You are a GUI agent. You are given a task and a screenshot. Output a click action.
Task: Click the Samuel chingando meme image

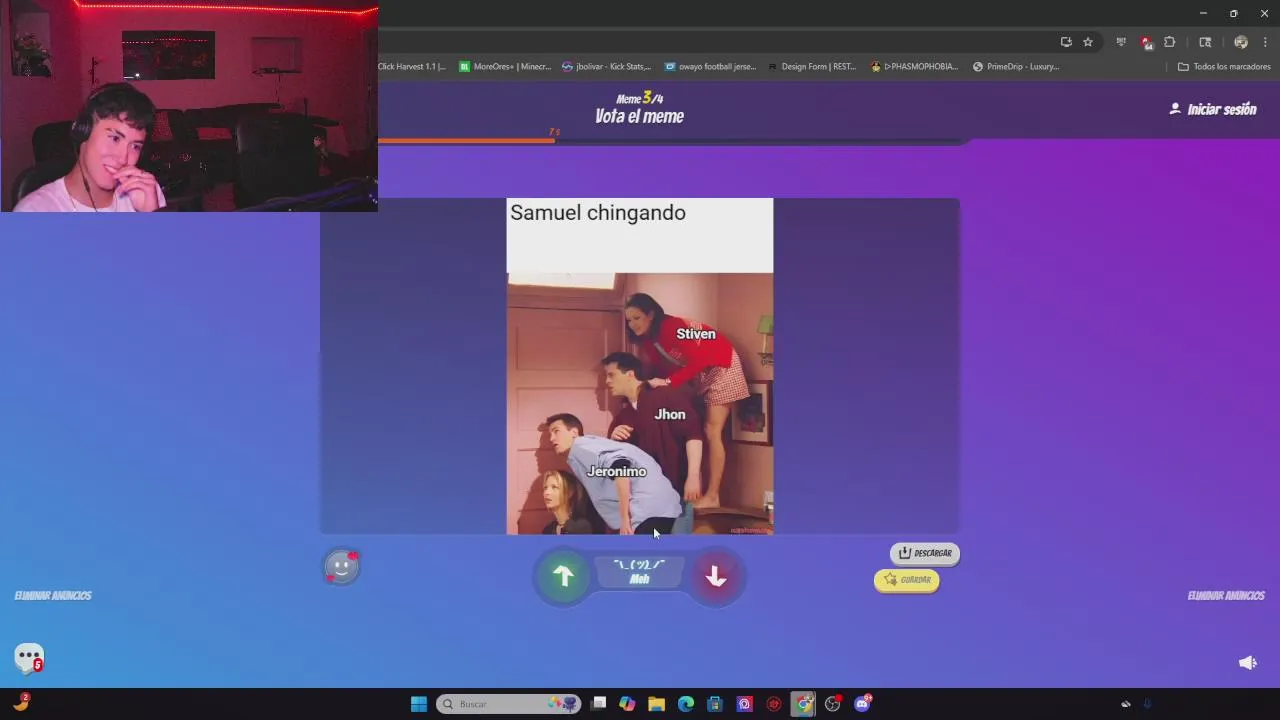[640, 366]
